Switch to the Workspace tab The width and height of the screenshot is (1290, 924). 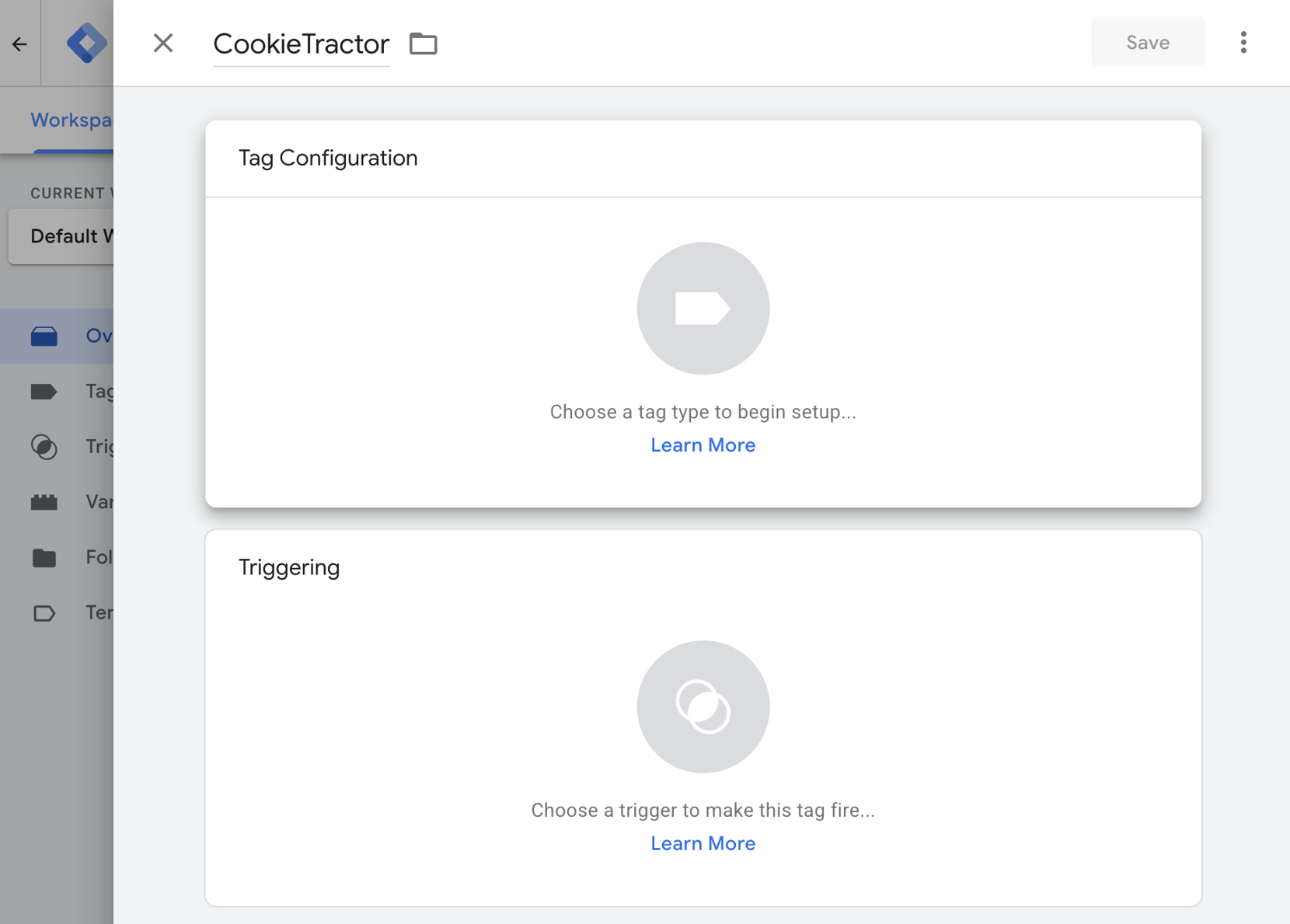pyautogui.click(x=71, y=120)
